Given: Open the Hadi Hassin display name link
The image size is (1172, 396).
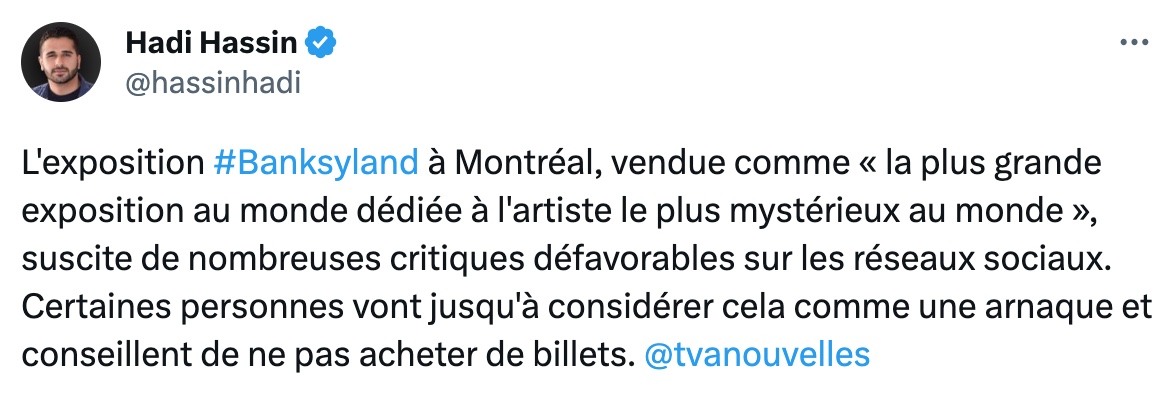Looking at the screenshot, I should [x=212, y=43].
